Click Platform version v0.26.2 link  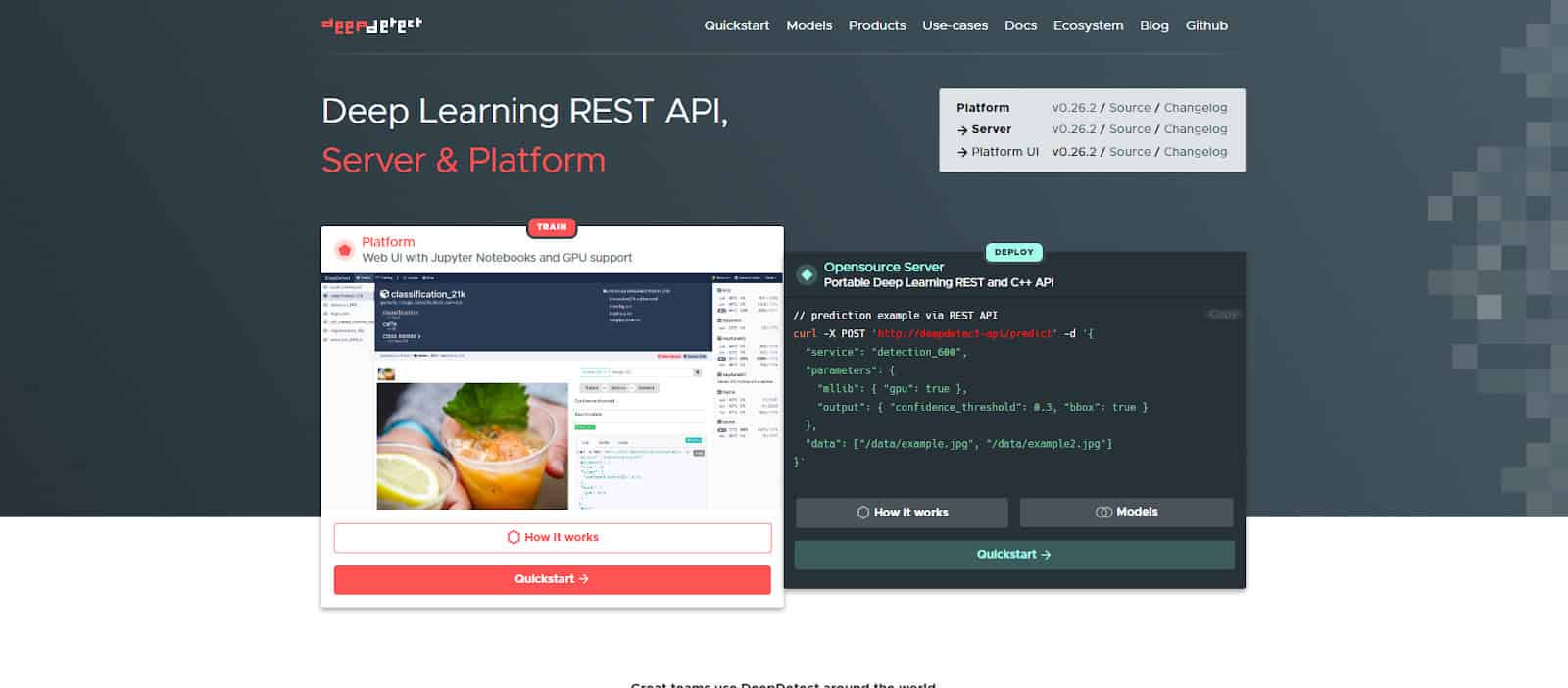click(x=1074, y=108)
